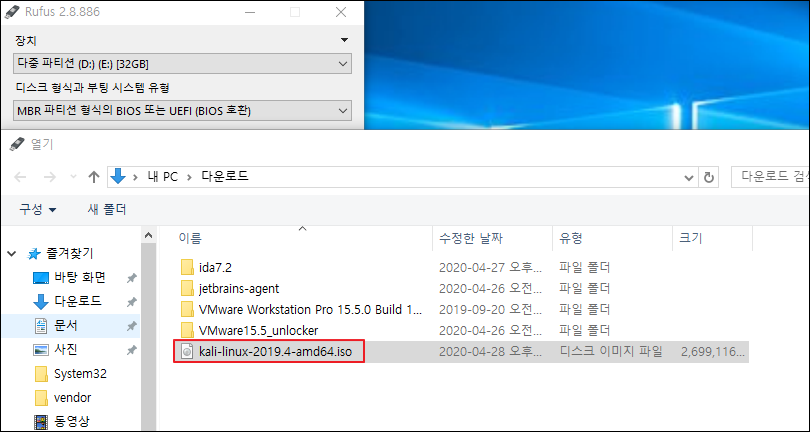Screen dimensions: 810x432
Task: Click 바탕 화면 desktop icon in sidebar
Action: tap(40, 278)
